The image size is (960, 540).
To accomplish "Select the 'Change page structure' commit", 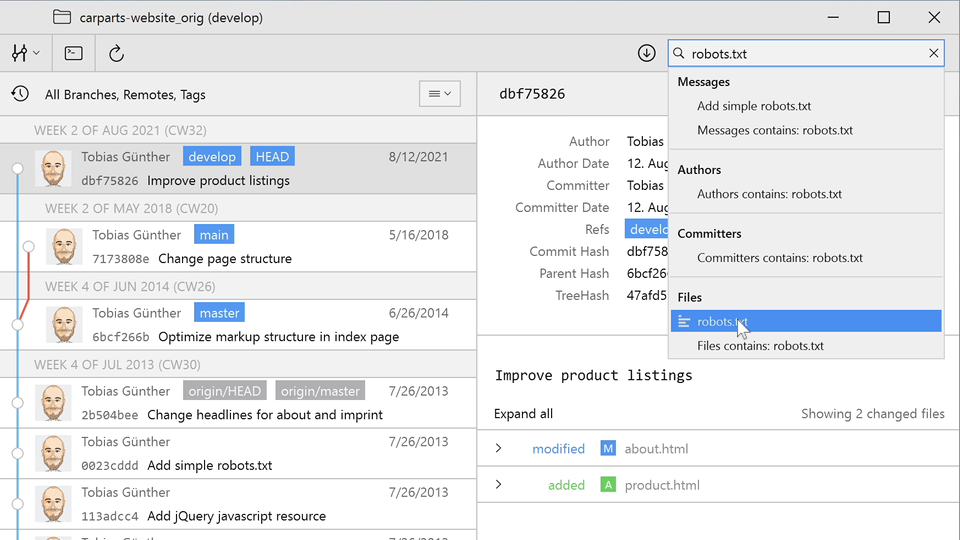I will (225, 259).
